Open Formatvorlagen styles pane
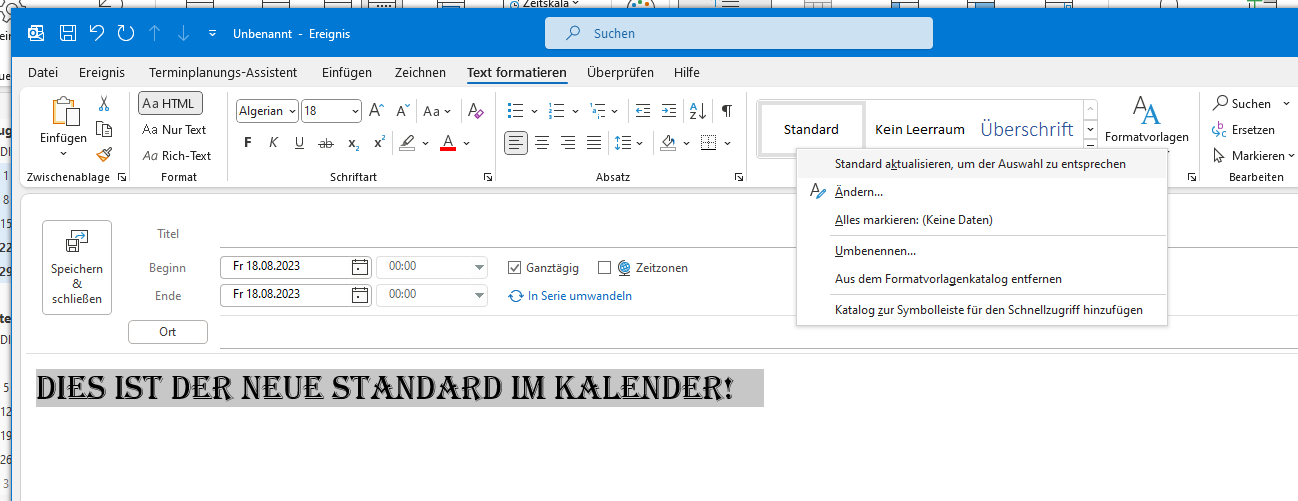The height and width of the screenshot is (501, 1298). tap(1146, 121)
